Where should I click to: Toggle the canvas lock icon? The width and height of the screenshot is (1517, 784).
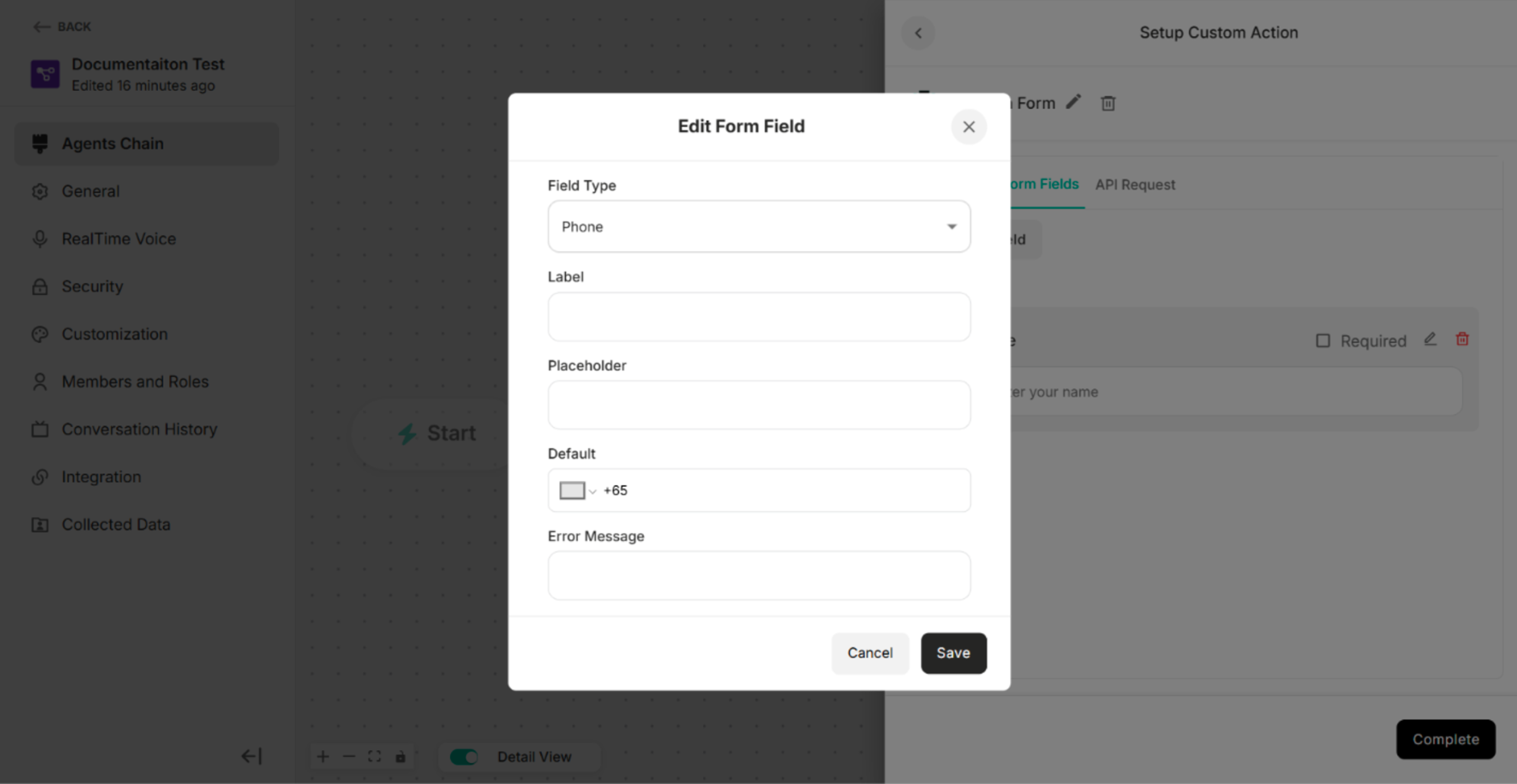(x=401, y=757)
